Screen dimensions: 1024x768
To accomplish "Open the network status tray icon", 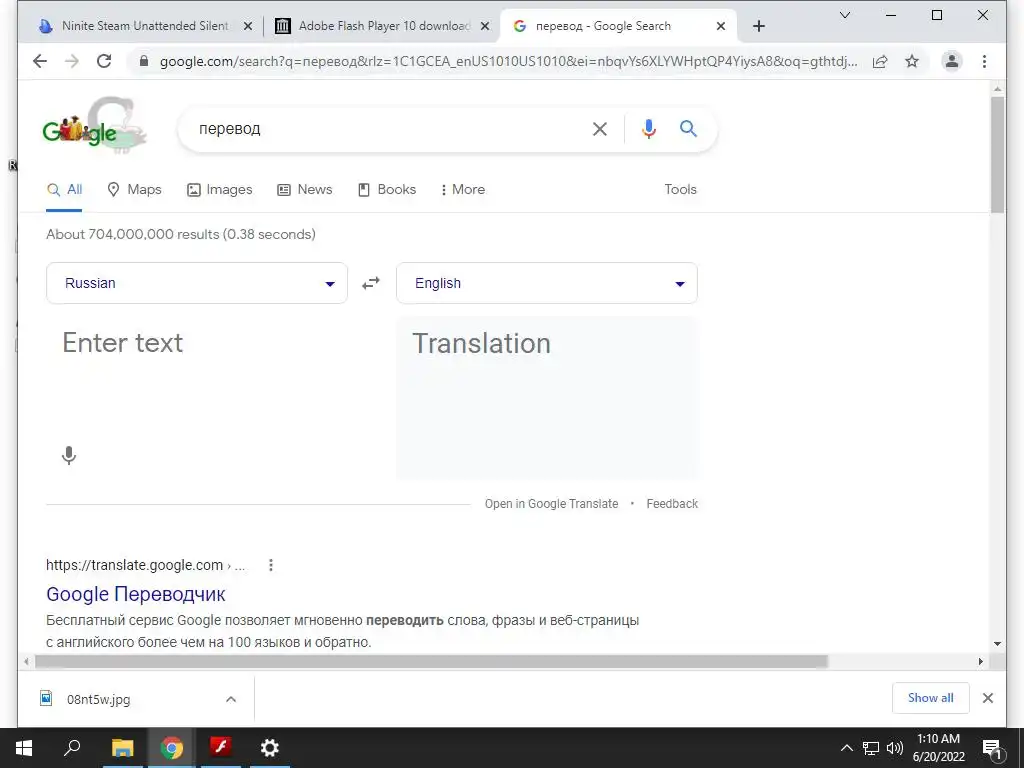I will [x=871, y=748].
